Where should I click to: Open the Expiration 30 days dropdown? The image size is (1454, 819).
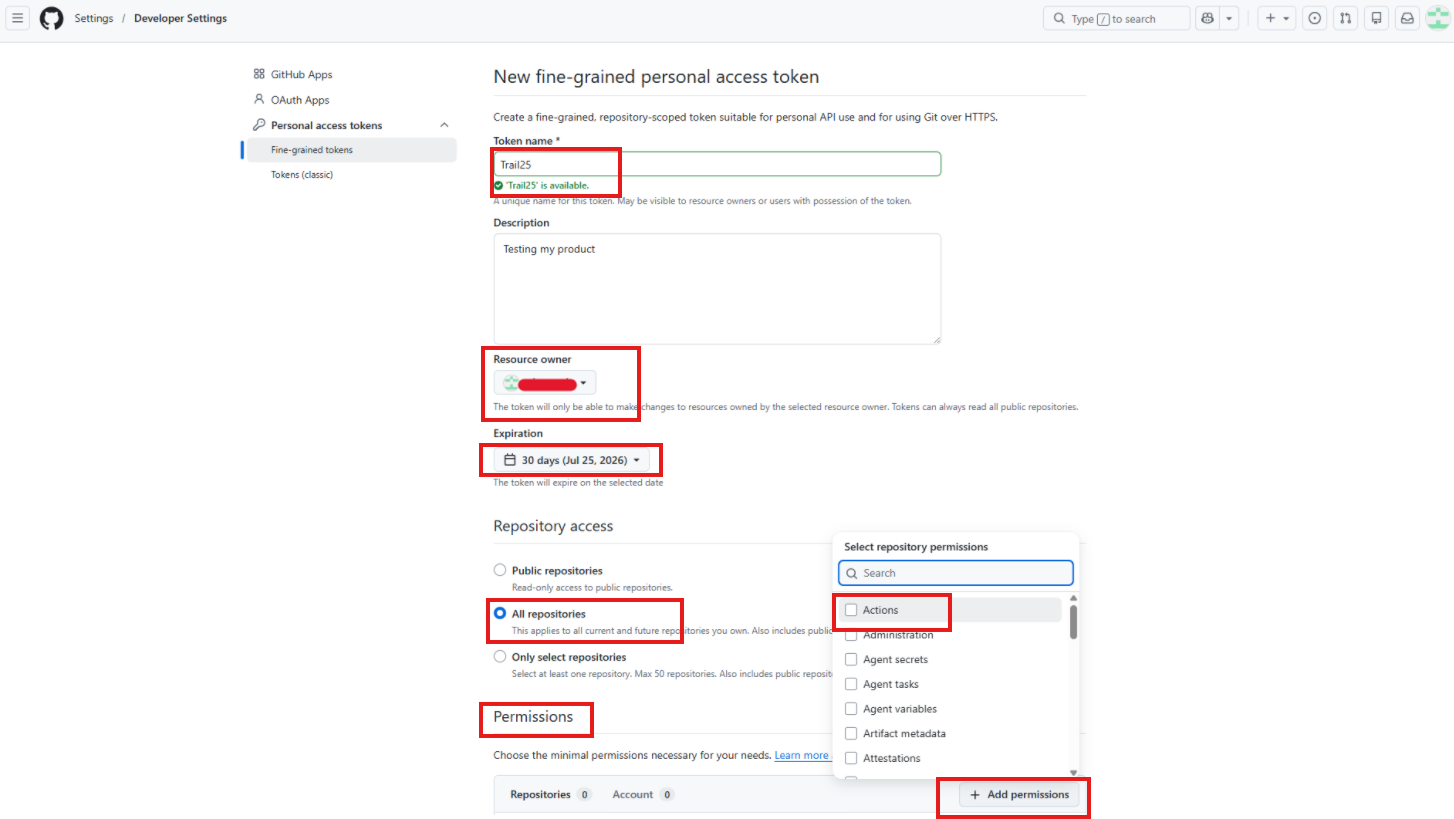(x=572, y=460)
